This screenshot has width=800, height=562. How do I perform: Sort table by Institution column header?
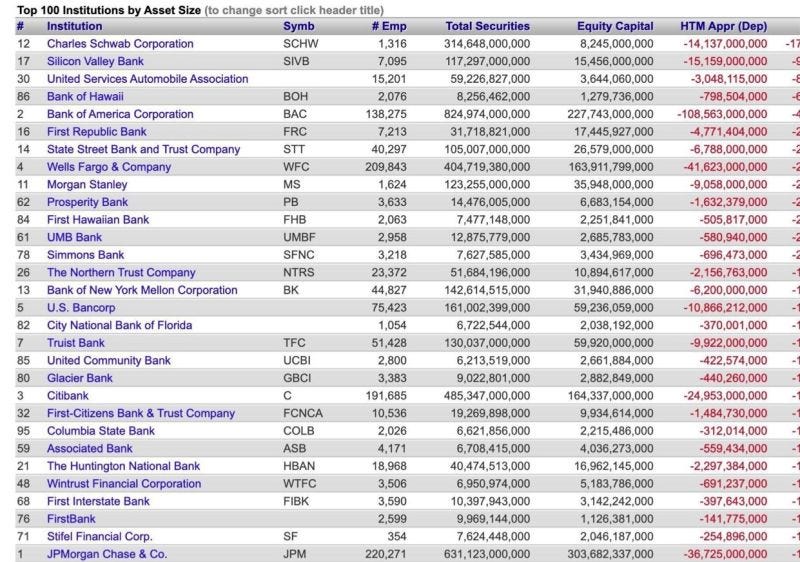point(74,26)
